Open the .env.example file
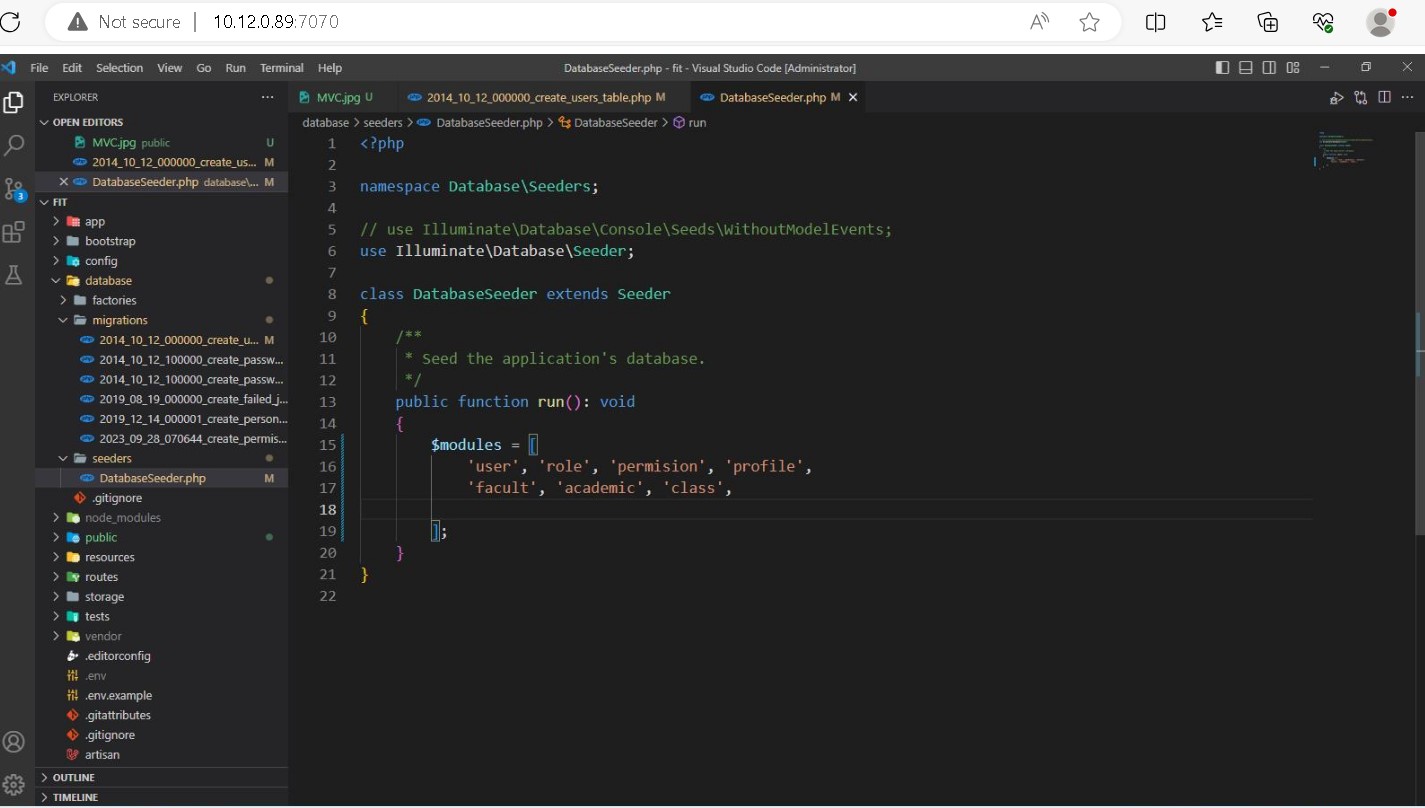Viewport: 1425px width, 808px height. pyautogui.click(x=118, y=696)
